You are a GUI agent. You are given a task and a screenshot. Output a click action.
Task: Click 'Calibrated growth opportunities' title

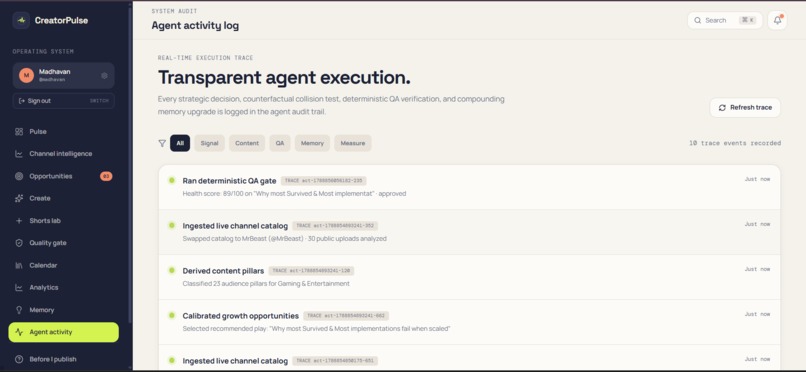pyautogui.click(x=241, y=316)
